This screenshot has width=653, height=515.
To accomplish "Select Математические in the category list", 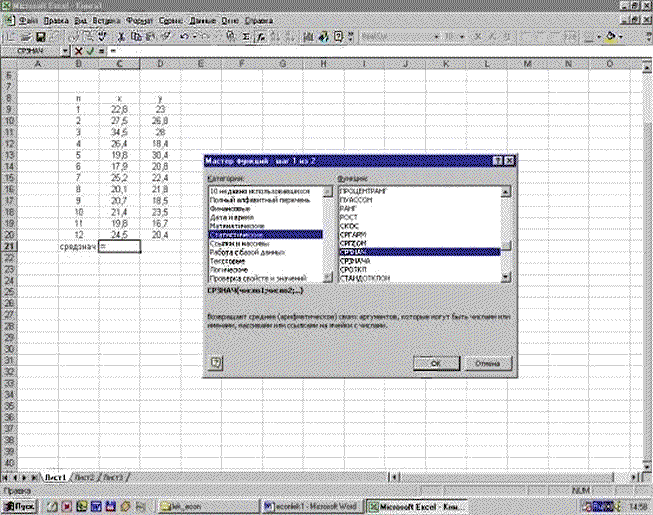I will (x=236, y=226).
